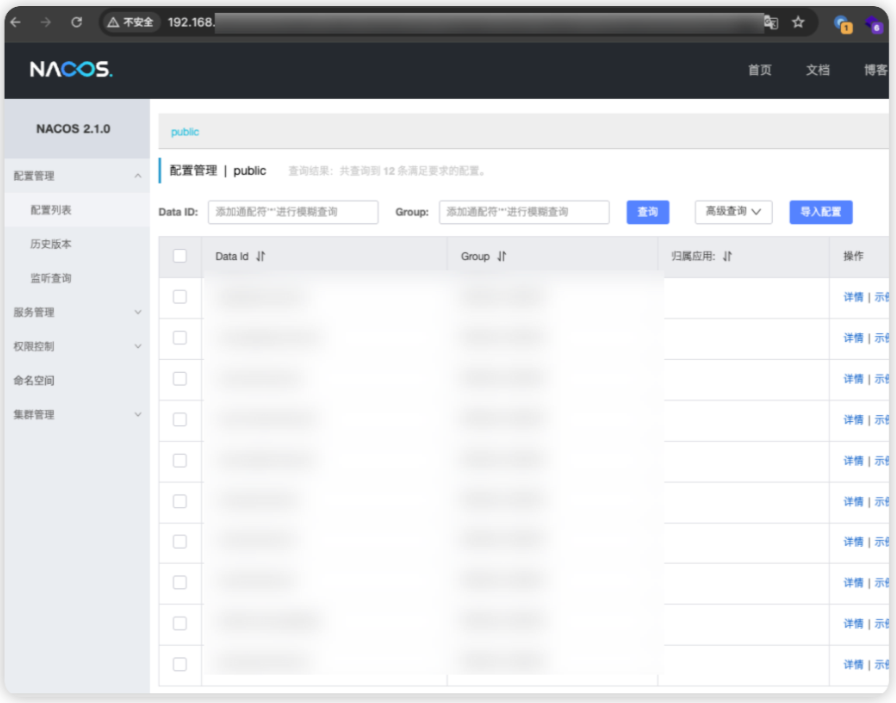The image size is (896, 703).
Task: Select the public namespace tab
Action: 185,132
